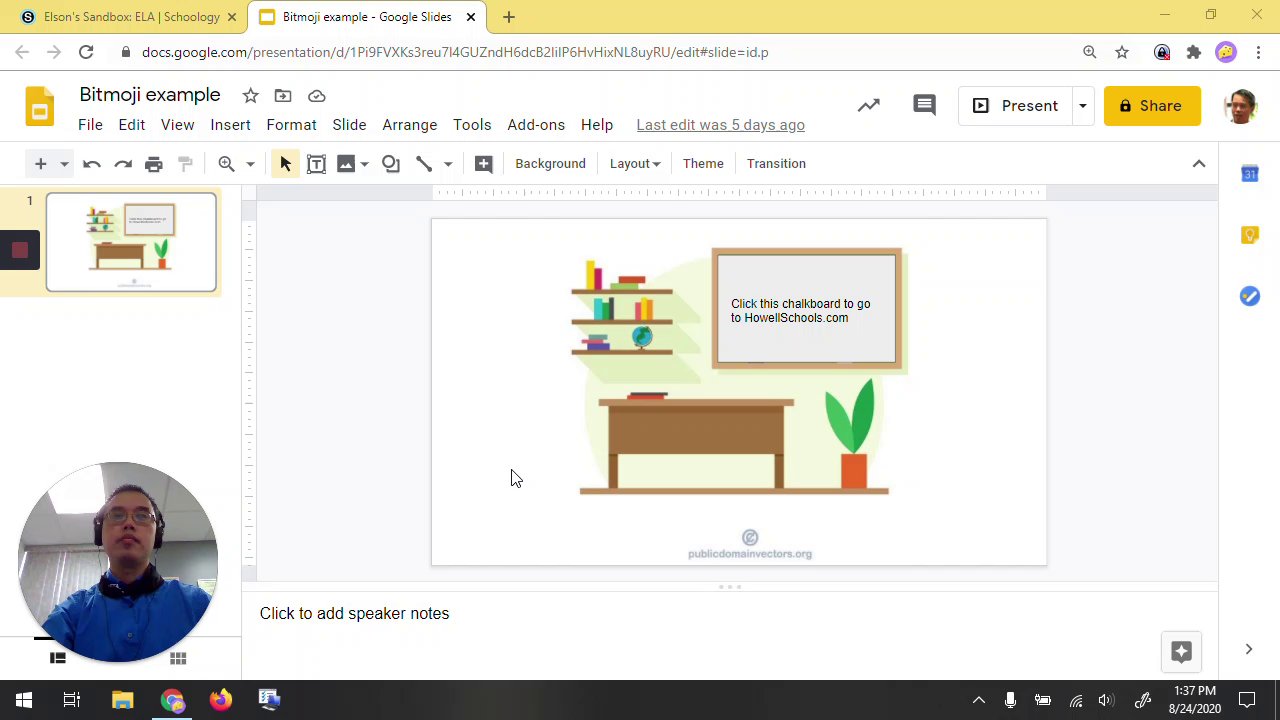Choose the Select cursor tool
Screen dimensions: 1280x720
[x=285, y=163]
